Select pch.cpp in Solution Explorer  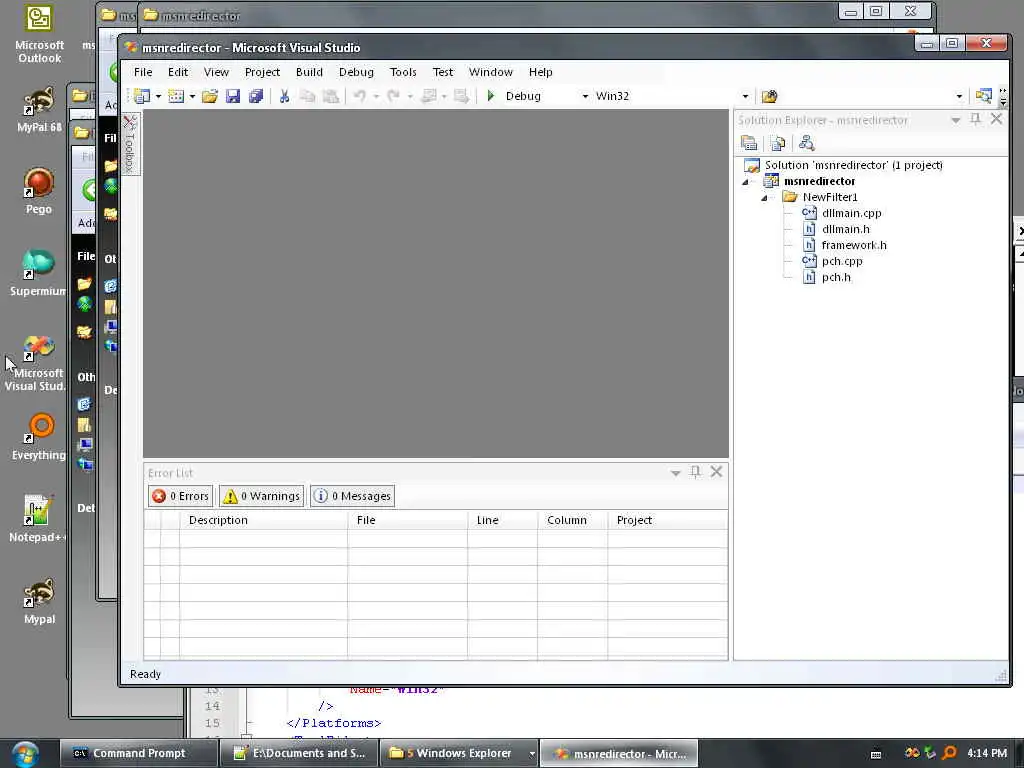[x=842, y=261]
